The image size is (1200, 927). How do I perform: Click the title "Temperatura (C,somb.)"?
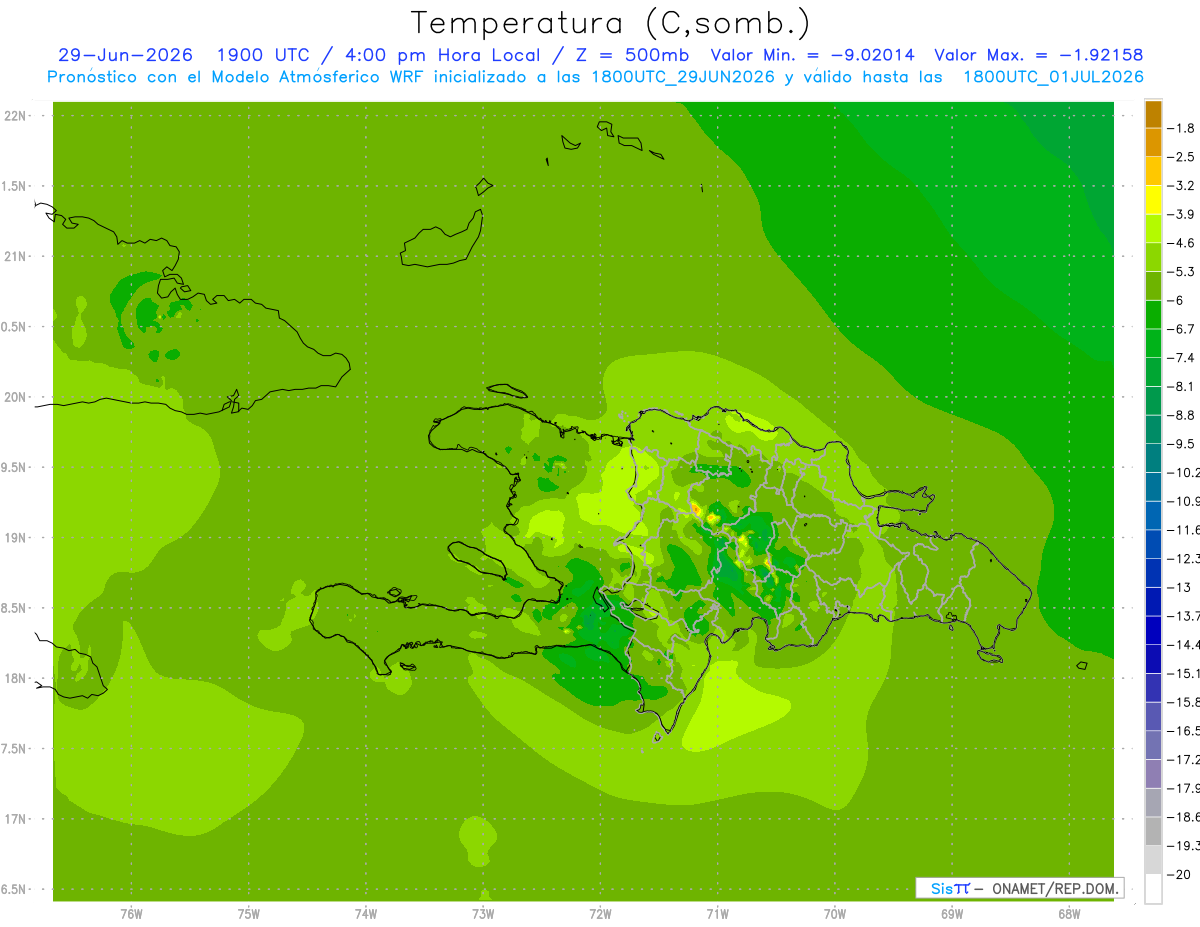click(610, 23)
